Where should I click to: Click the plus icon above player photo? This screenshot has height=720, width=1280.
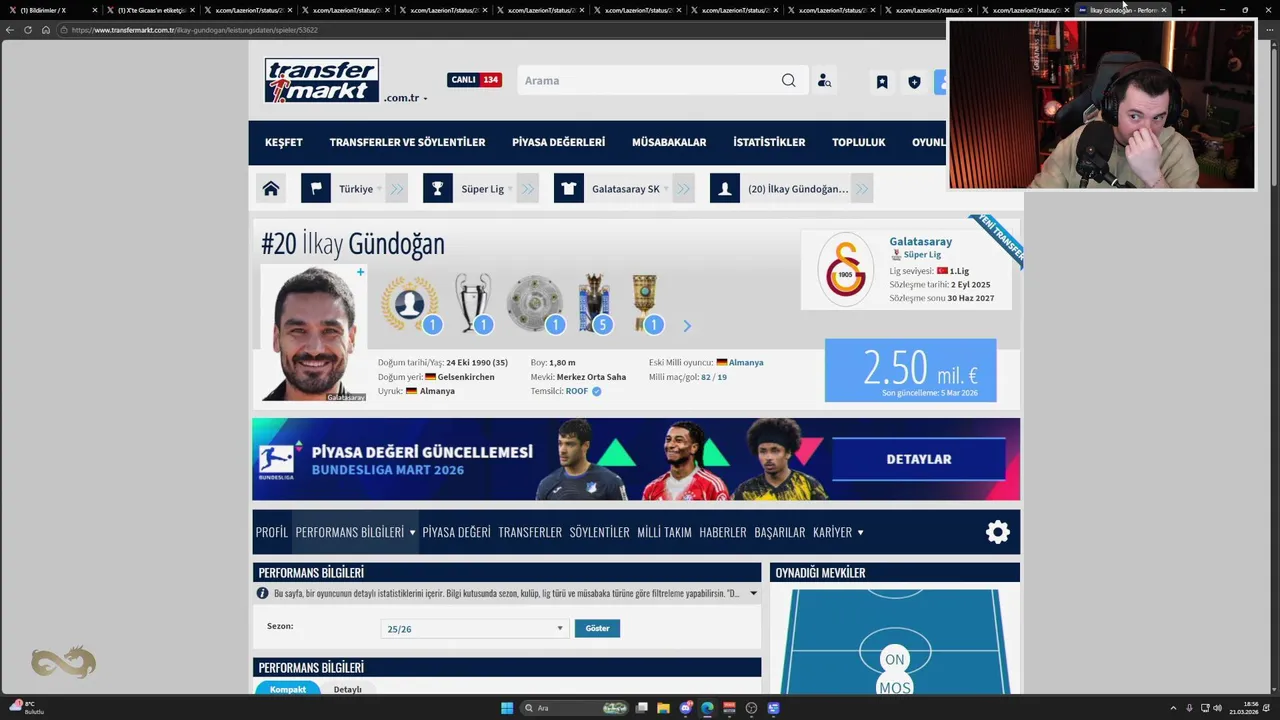click(x=361, y=272)
